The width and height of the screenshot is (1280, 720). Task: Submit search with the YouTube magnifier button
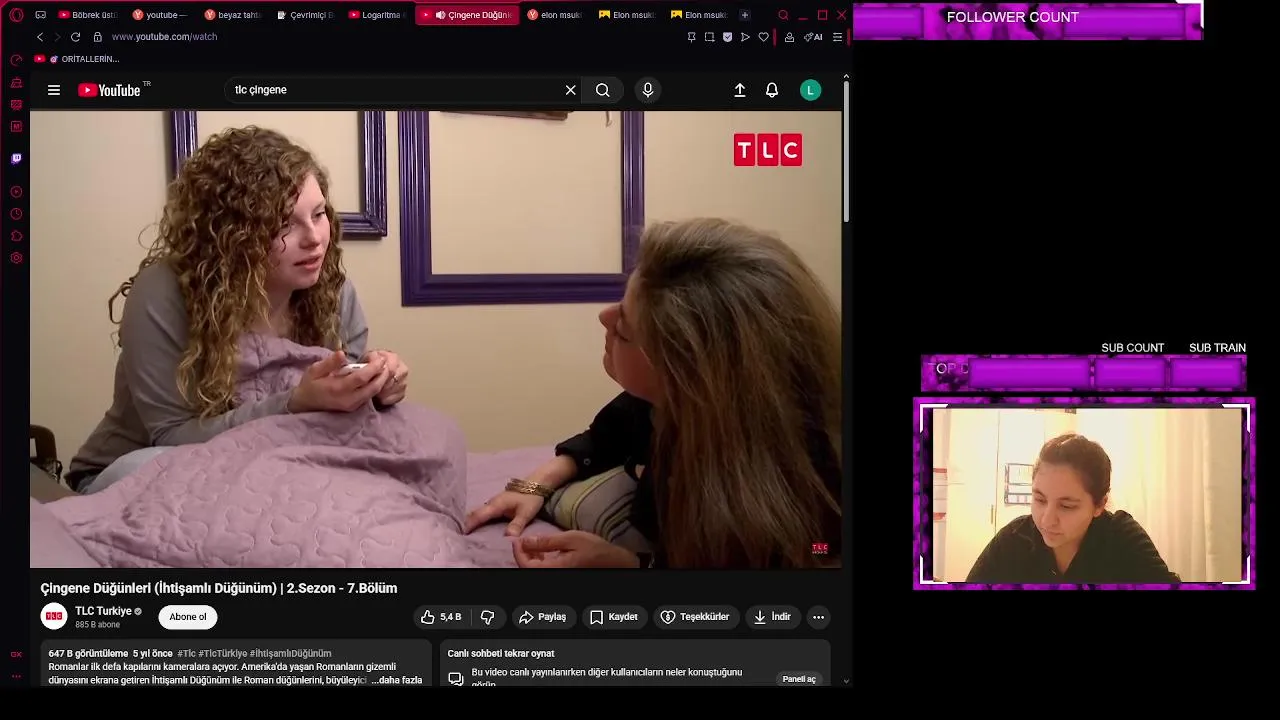pos(602,90)
